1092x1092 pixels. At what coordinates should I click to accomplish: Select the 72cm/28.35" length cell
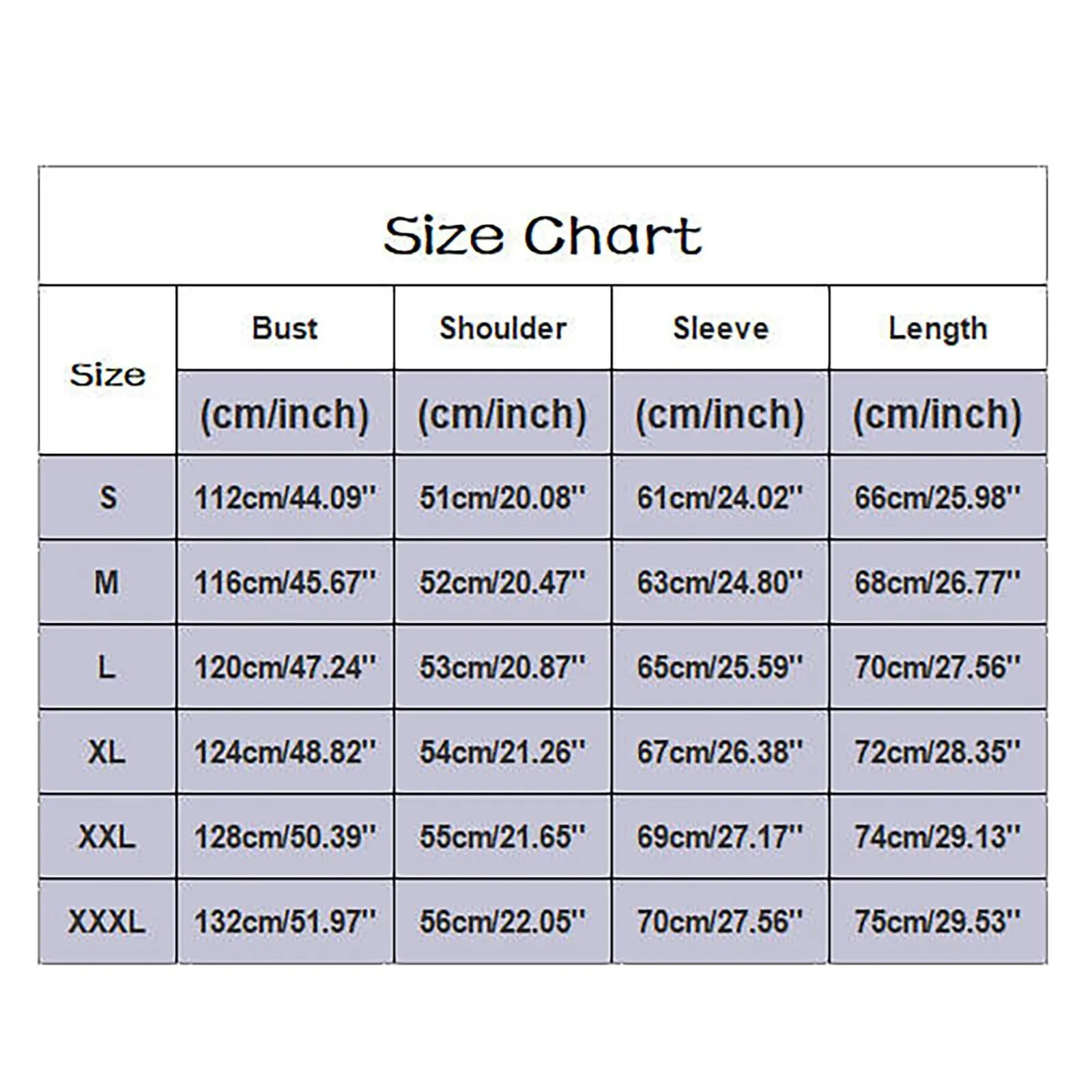pyautogui.click(x=938, y=751)
